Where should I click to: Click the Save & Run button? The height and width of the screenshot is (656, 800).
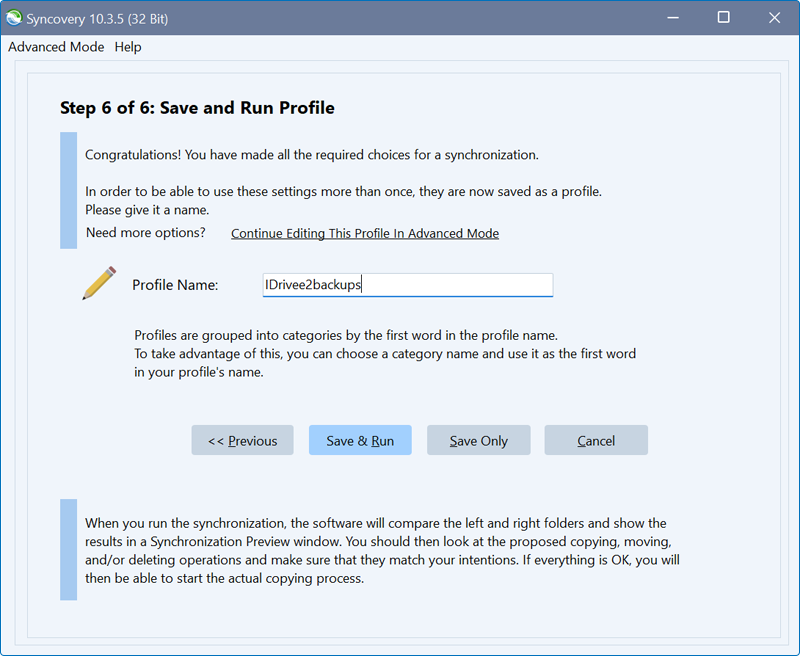coord(360,440)
